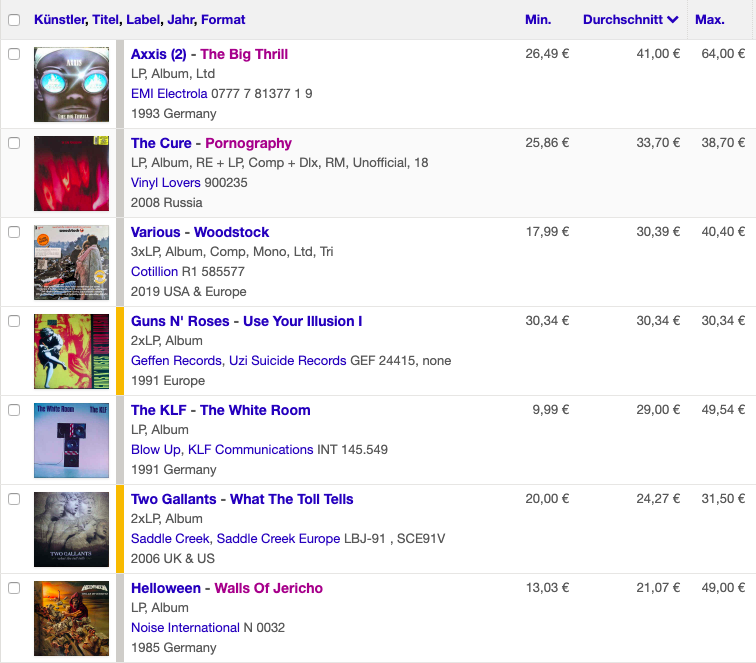This screenshot has width=756, height=663.
Task: Sort list by Label
Action: point(143,20)
